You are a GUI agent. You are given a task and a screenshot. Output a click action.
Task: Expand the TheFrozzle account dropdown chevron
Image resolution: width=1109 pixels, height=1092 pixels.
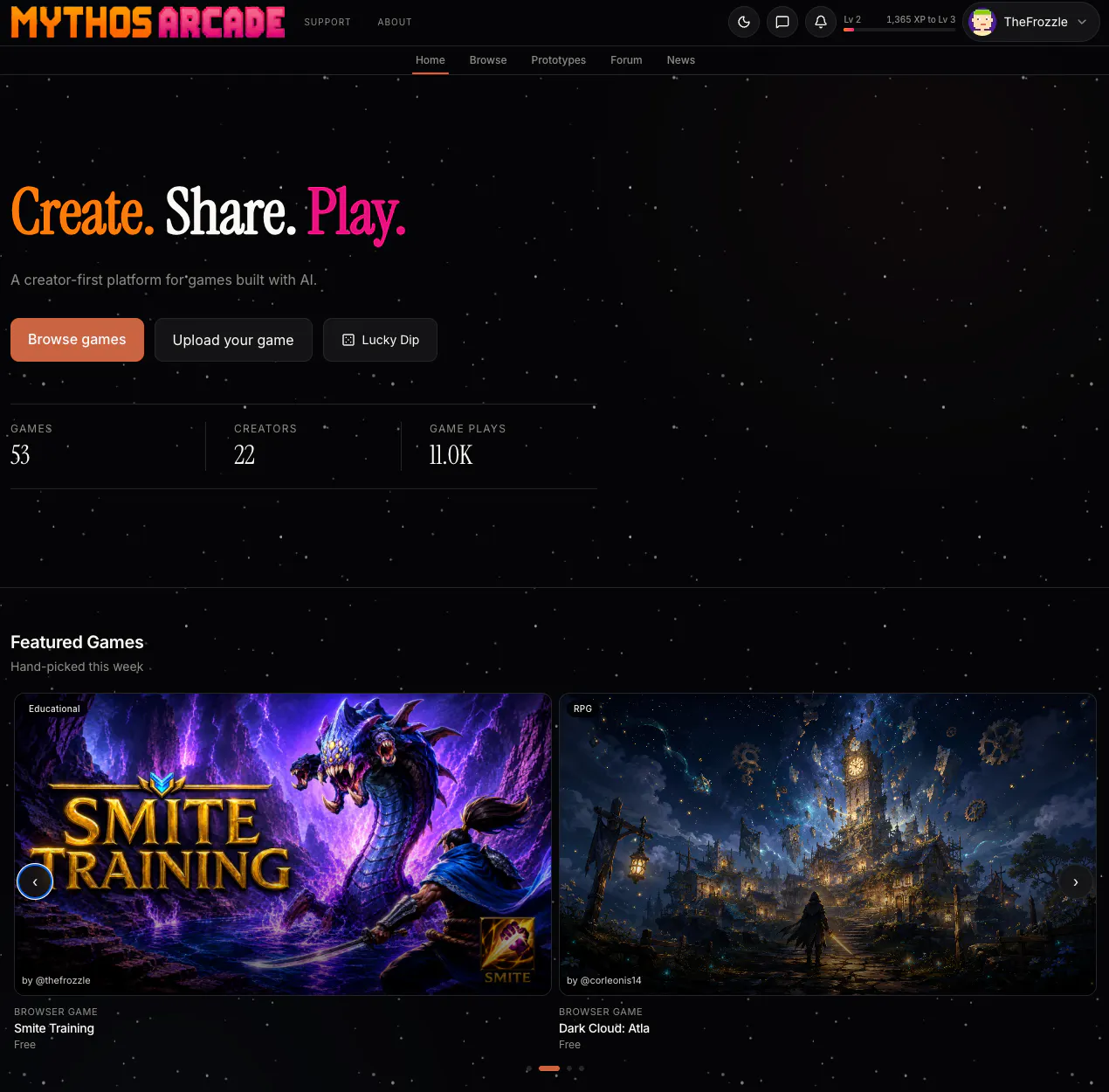tap(1082, 22)
